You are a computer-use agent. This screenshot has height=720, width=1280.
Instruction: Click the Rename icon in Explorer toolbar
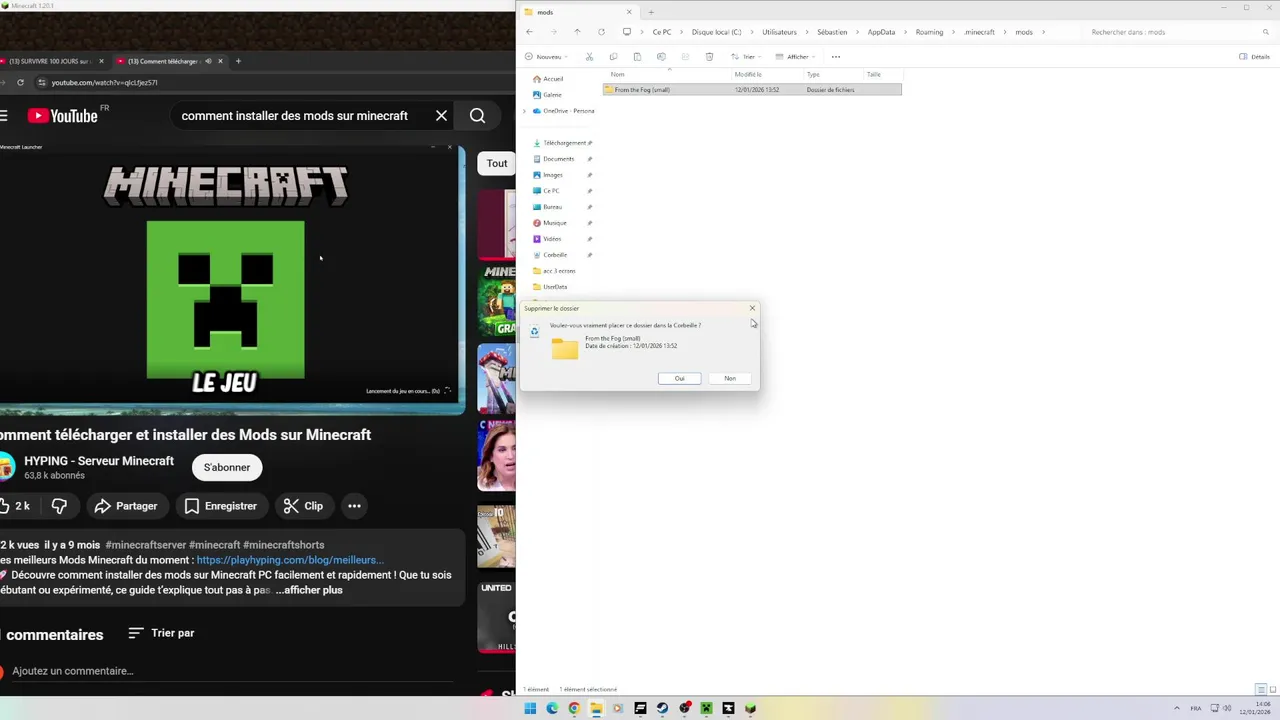coord(661,57)
